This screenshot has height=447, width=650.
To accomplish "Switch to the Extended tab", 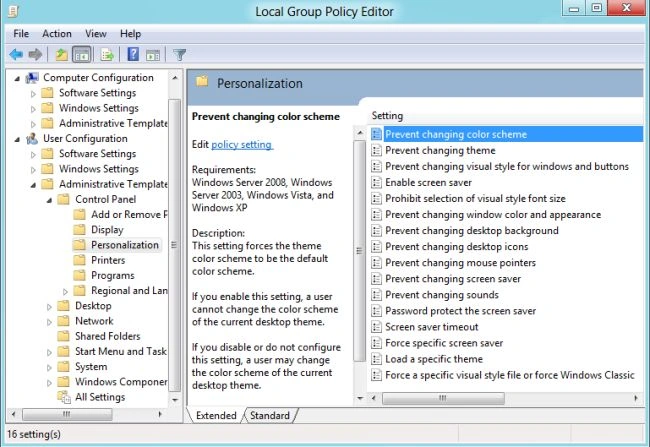I will (216, 415).
